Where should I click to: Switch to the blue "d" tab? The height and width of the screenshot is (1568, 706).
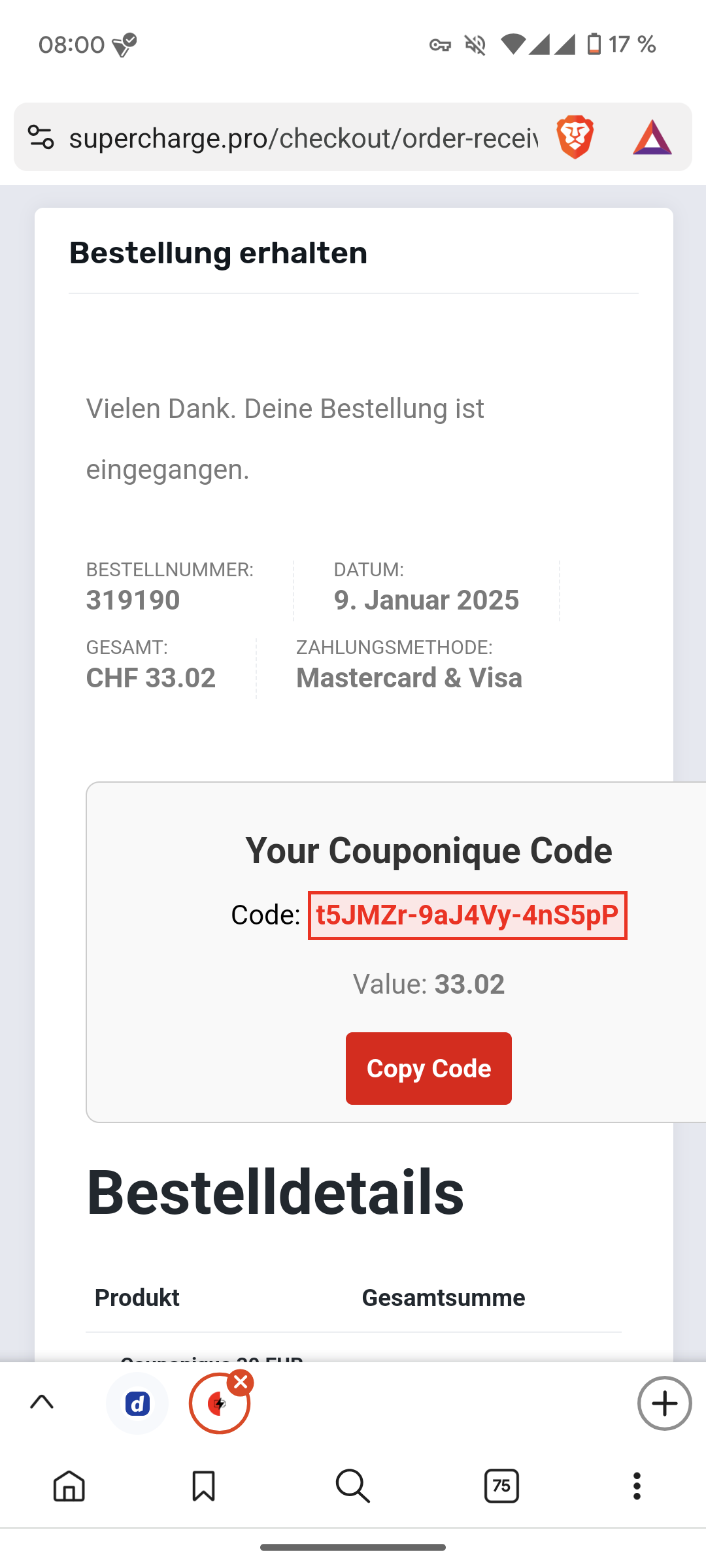click(x=137, y=1403)
